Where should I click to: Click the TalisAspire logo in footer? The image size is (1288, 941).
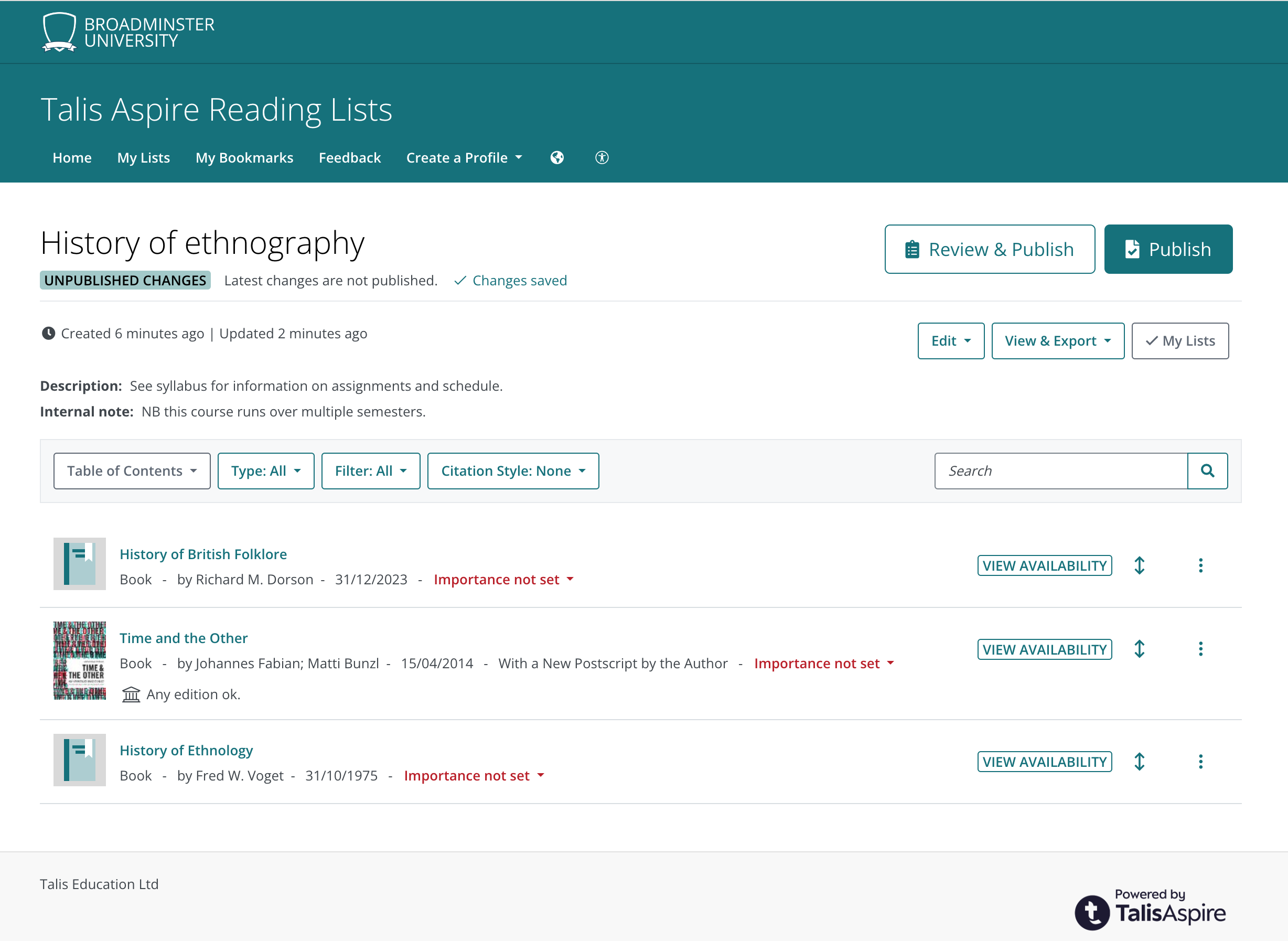pos(1150,909)
